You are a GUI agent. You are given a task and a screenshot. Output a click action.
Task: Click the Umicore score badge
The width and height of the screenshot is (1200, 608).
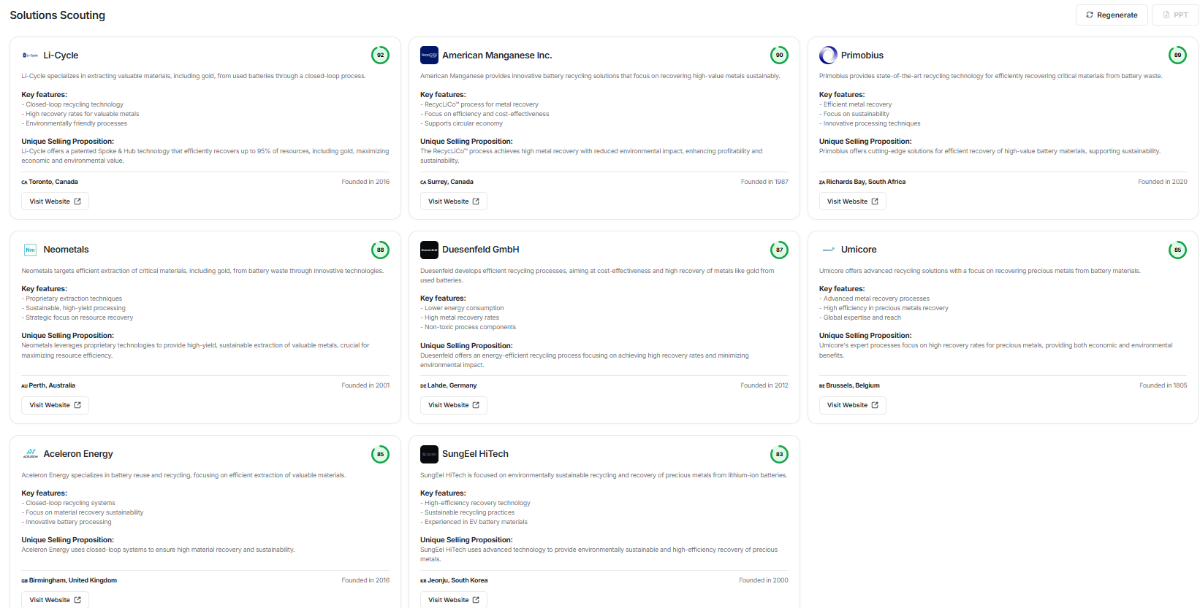pos(1178,250)
